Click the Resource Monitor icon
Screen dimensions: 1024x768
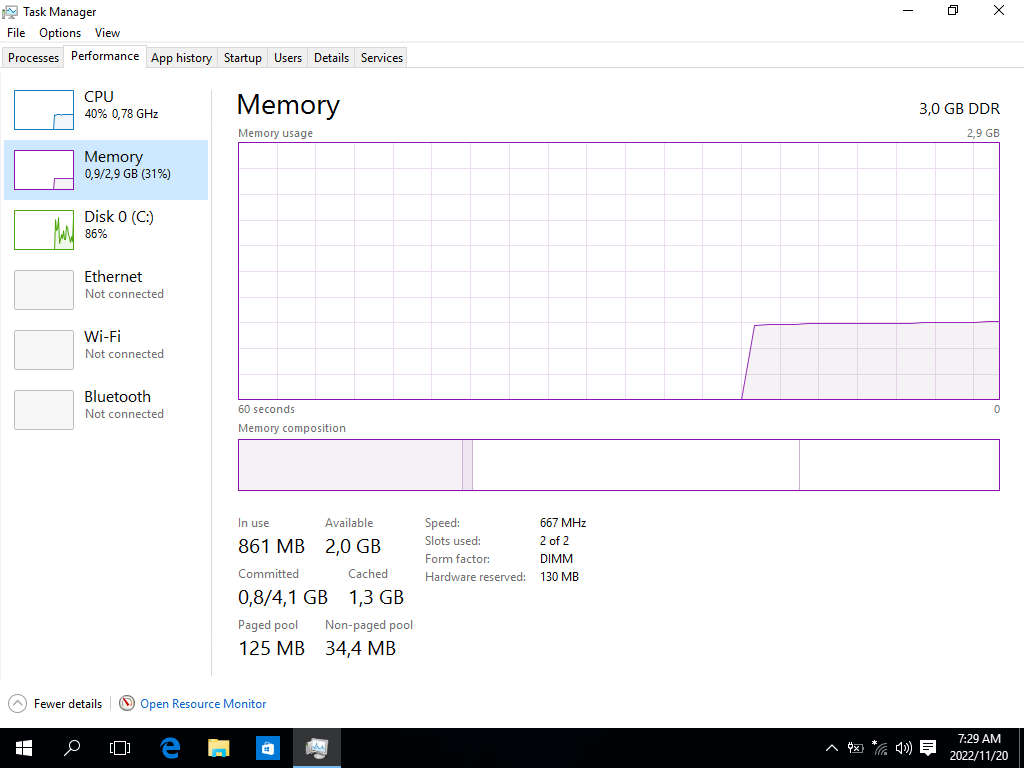point(127,703)
